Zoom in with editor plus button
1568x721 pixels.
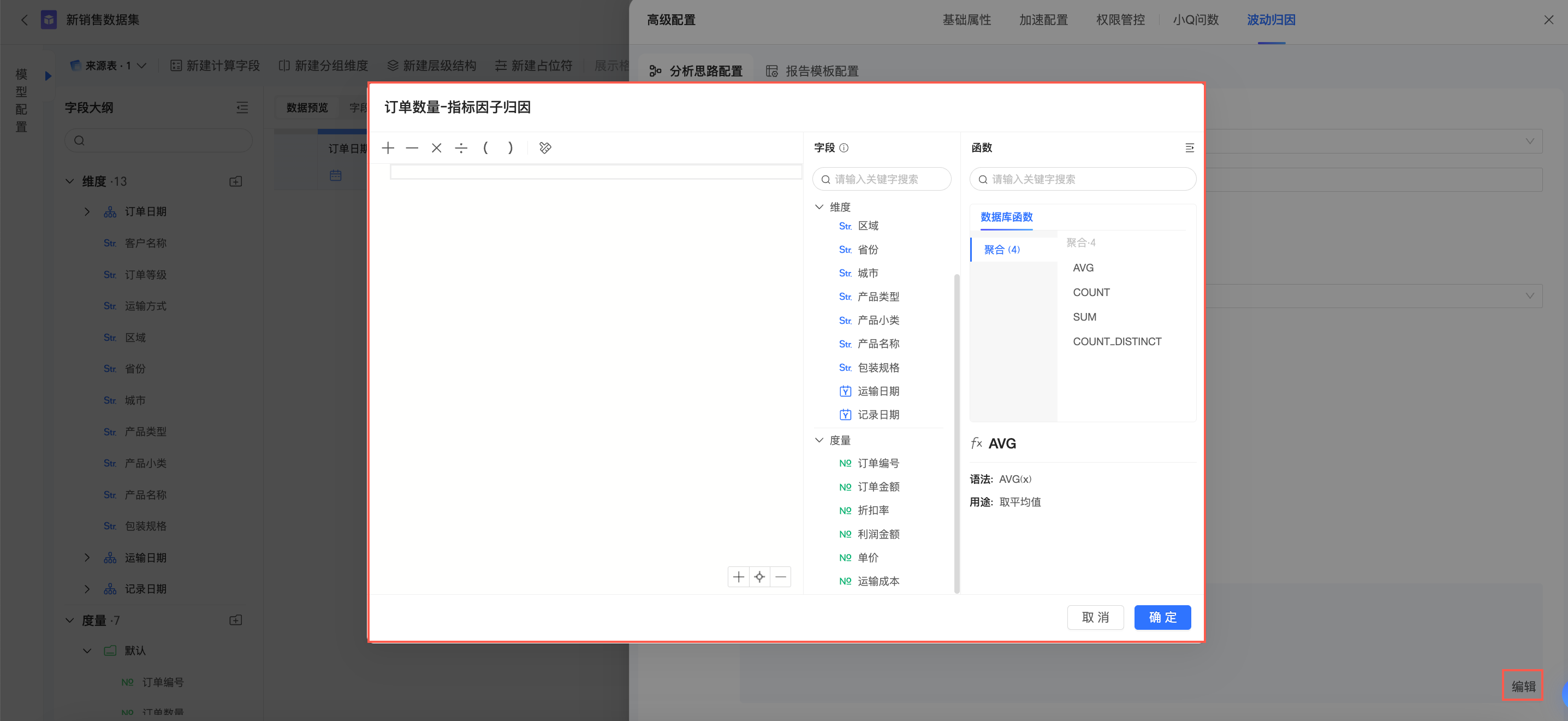(738, 577)
